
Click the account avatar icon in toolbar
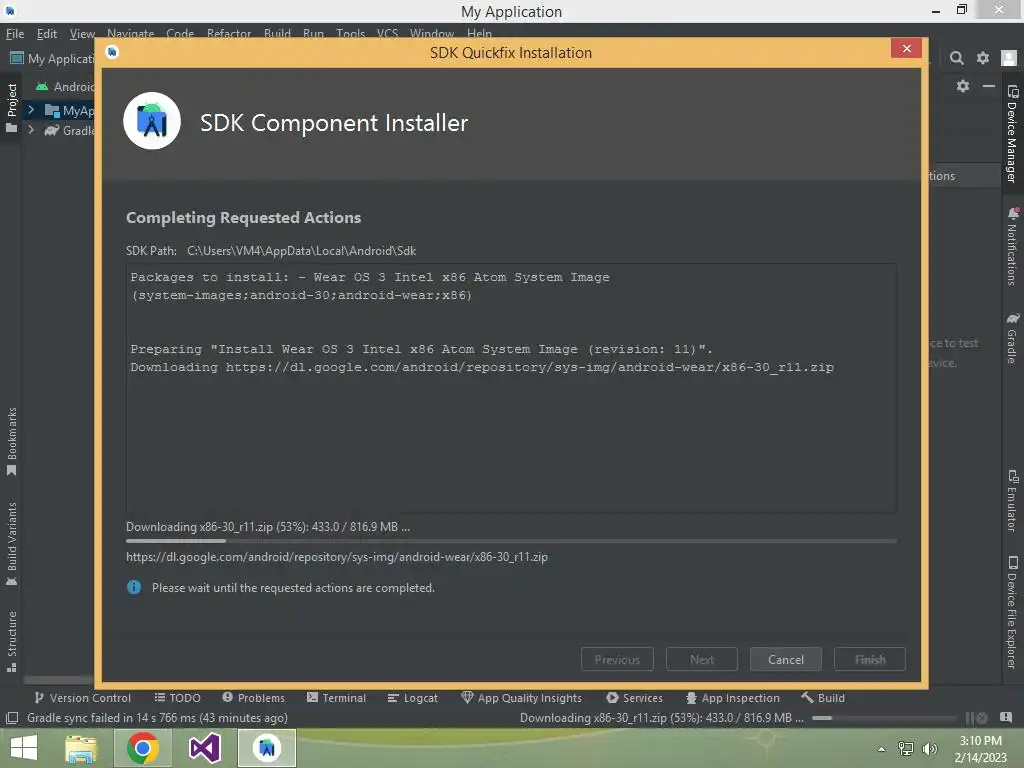click(x=1008, y=58)
